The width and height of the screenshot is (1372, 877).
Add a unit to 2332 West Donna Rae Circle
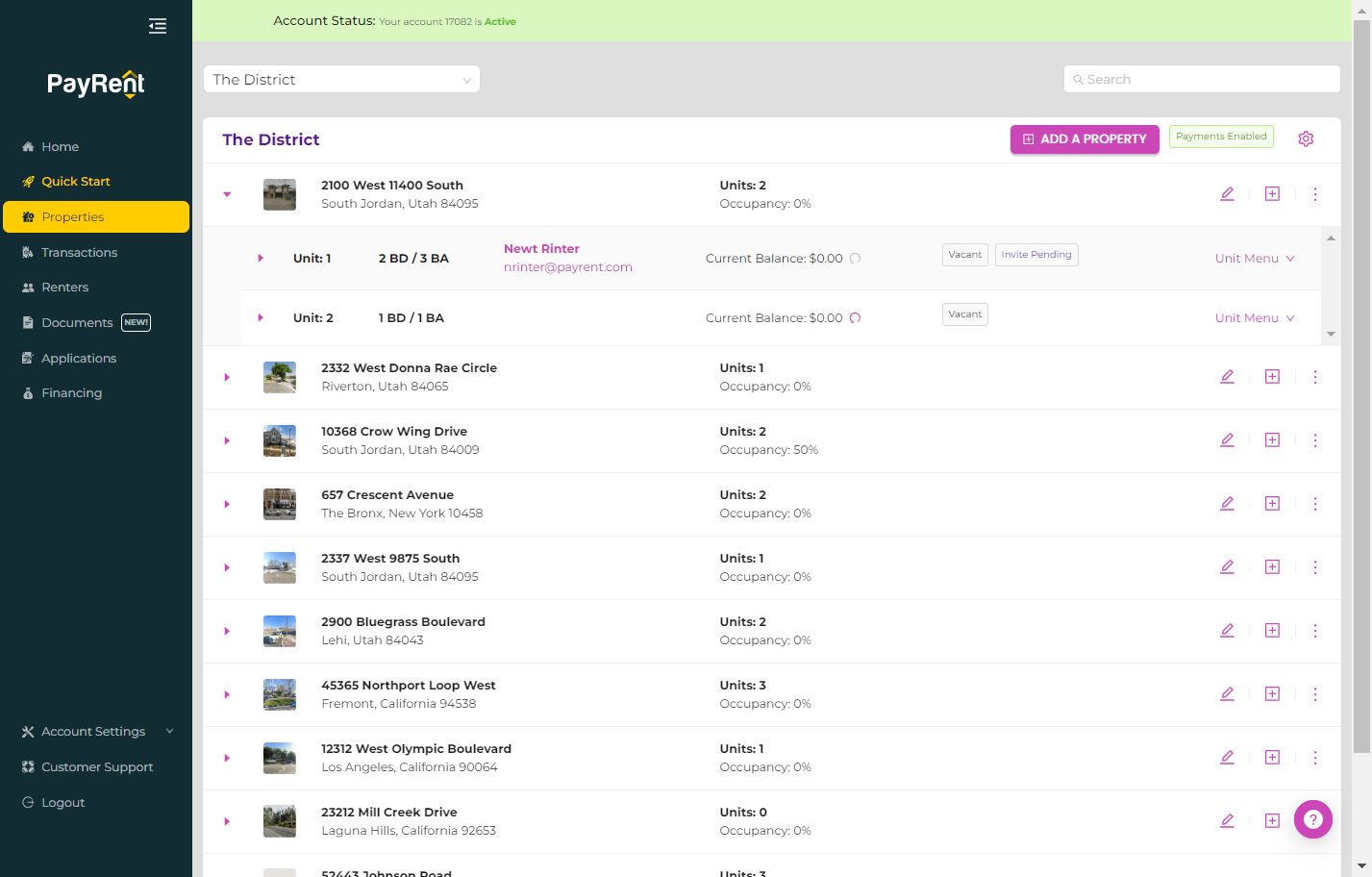[1272, 377]
